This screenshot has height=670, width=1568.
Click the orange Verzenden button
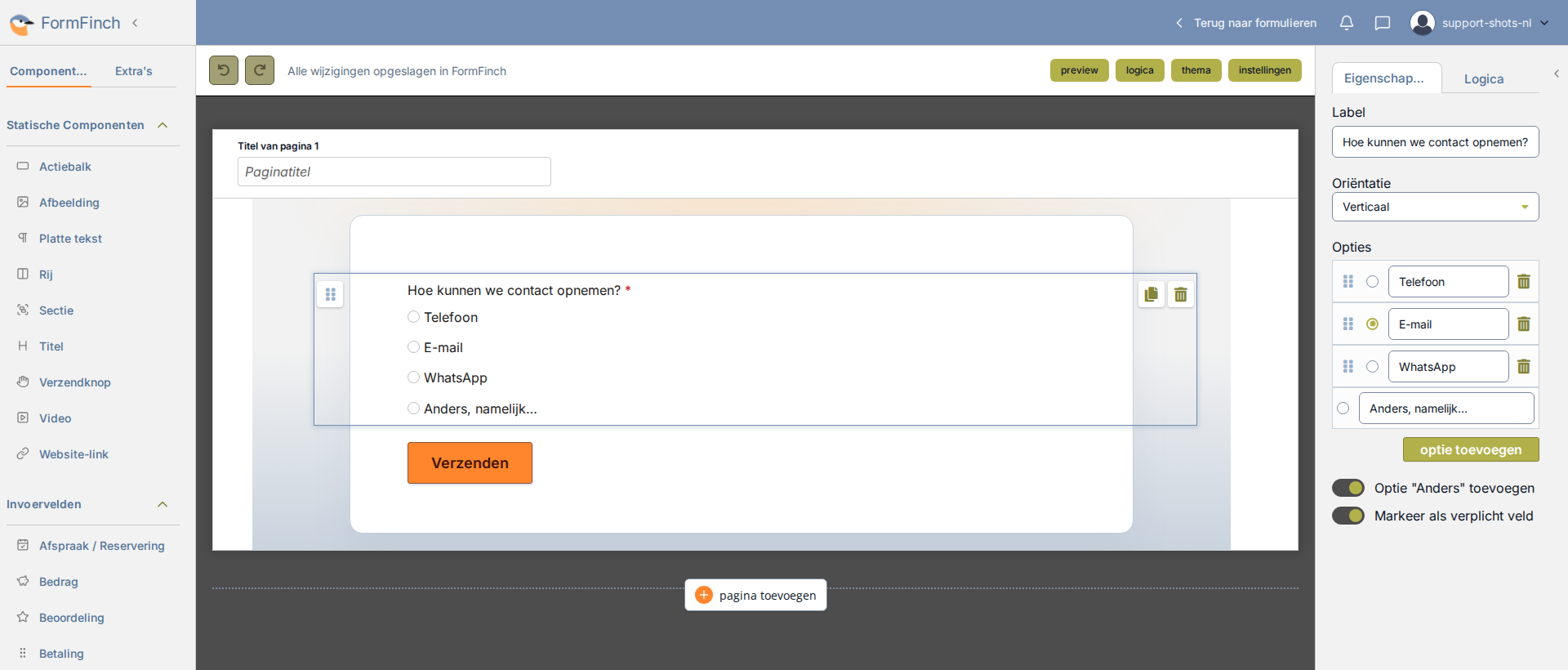click(470, 462)
